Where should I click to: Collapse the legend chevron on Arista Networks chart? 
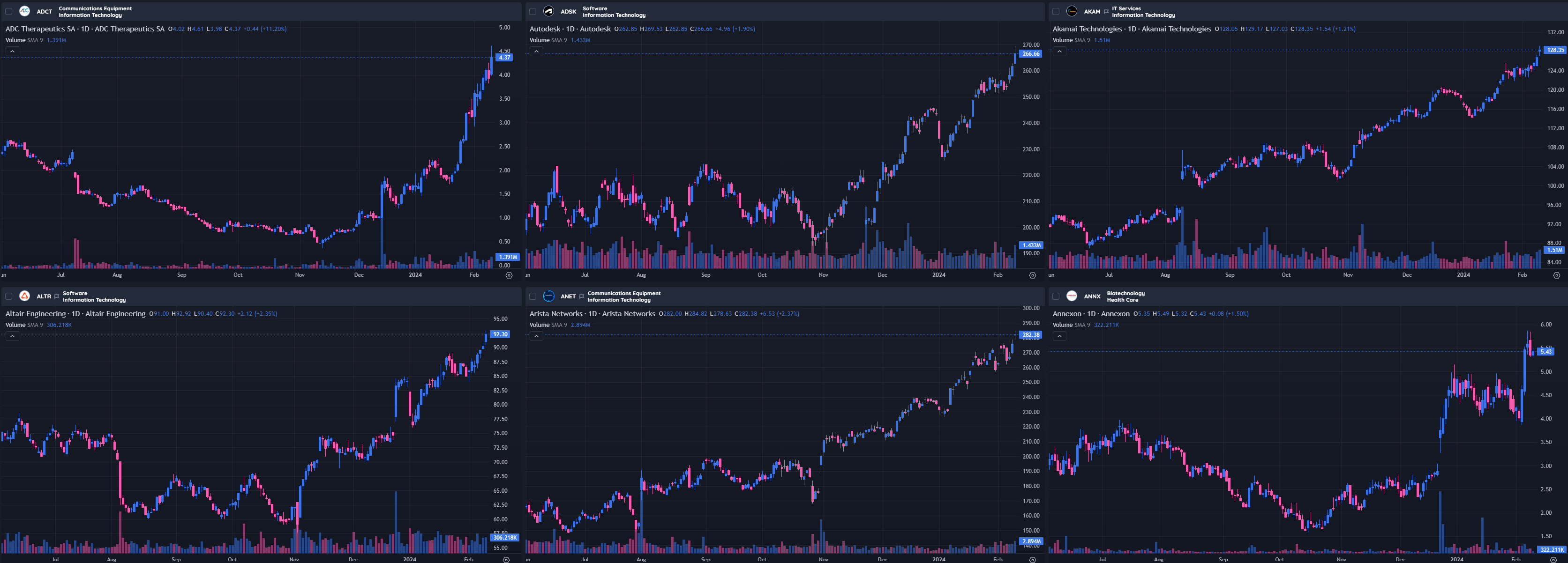tap(536, 336)
